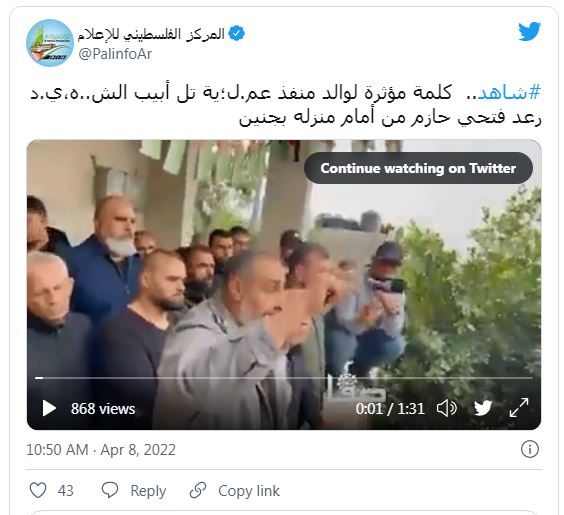Click the Twitter bird logo at top right
This screenshot has width=564, height=515.
click(x=529, y=32)
